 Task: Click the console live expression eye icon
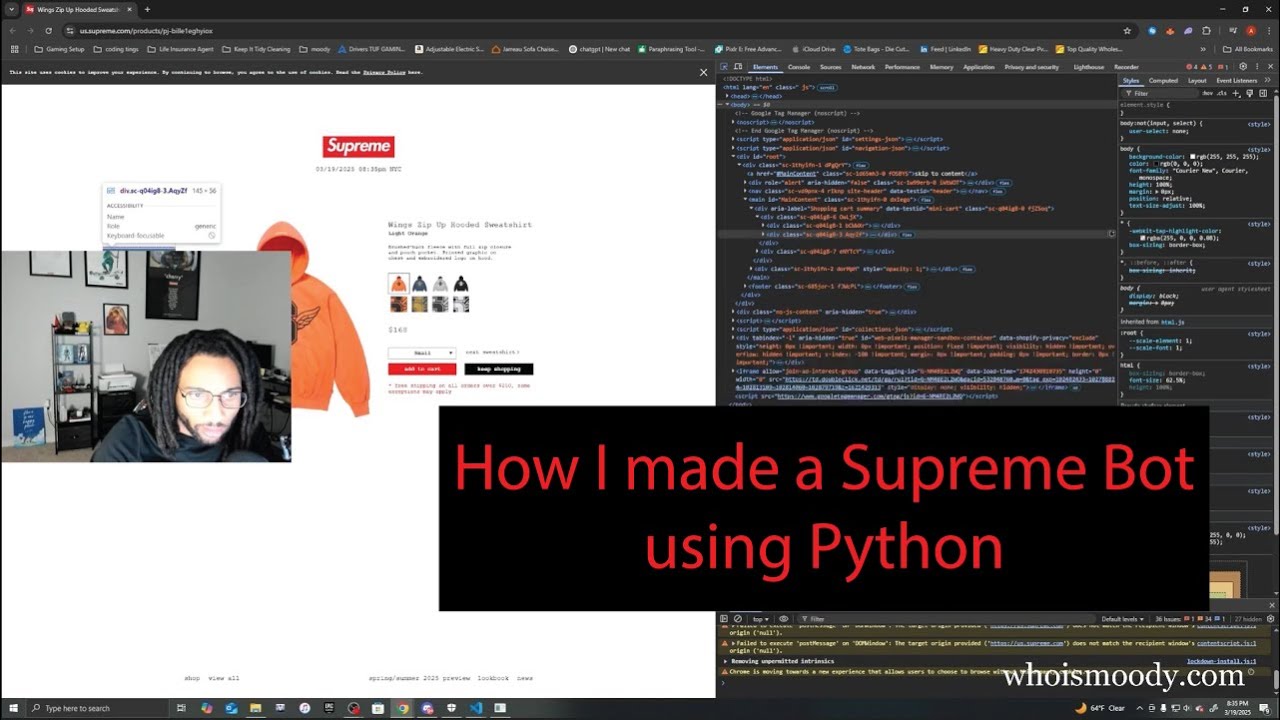pos(783,619)
